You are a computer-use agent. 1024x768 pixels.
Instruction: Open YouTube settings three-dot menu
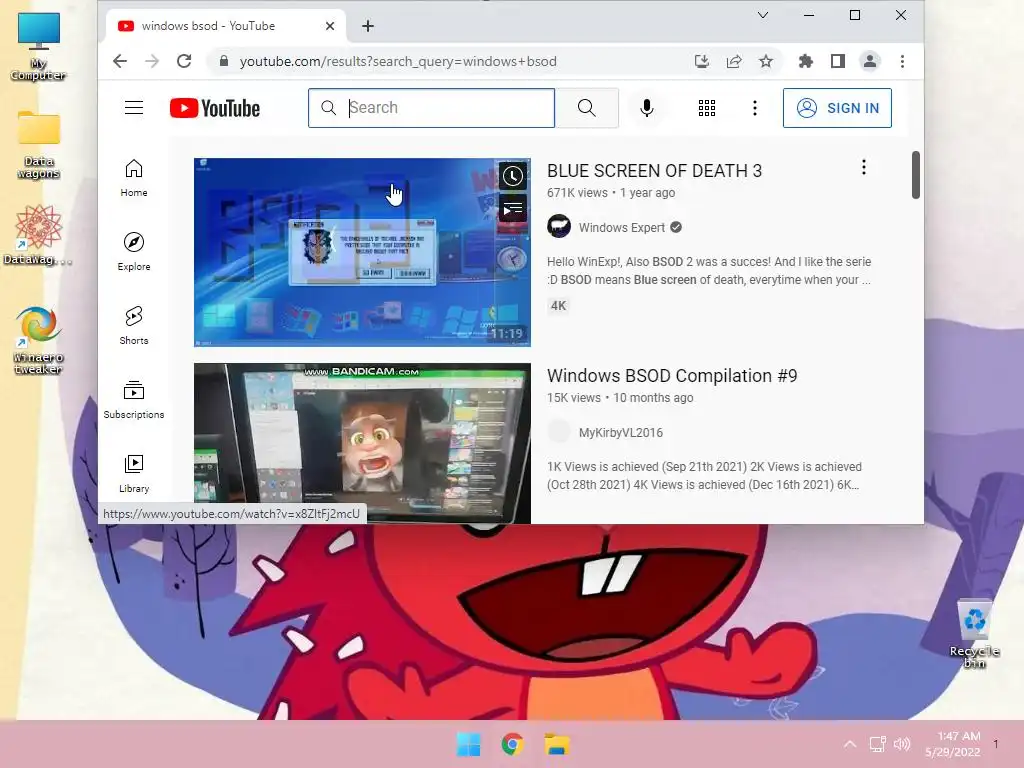755,108
